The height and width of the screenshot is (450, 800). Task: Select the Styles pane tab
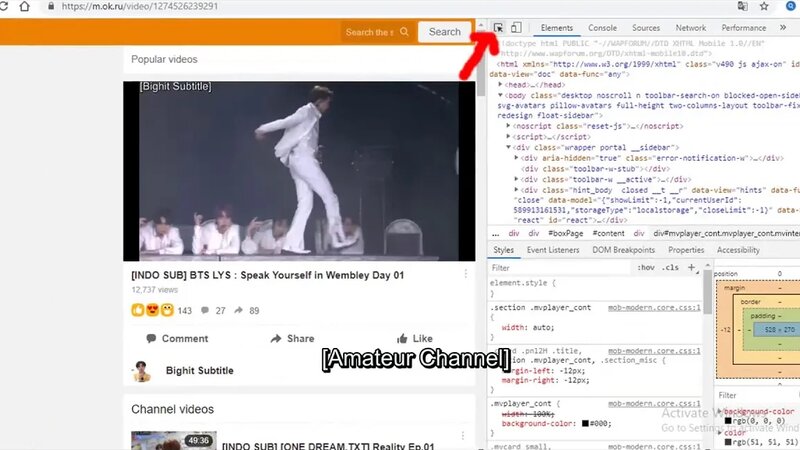pyautogui.click(x=504, y=250)
